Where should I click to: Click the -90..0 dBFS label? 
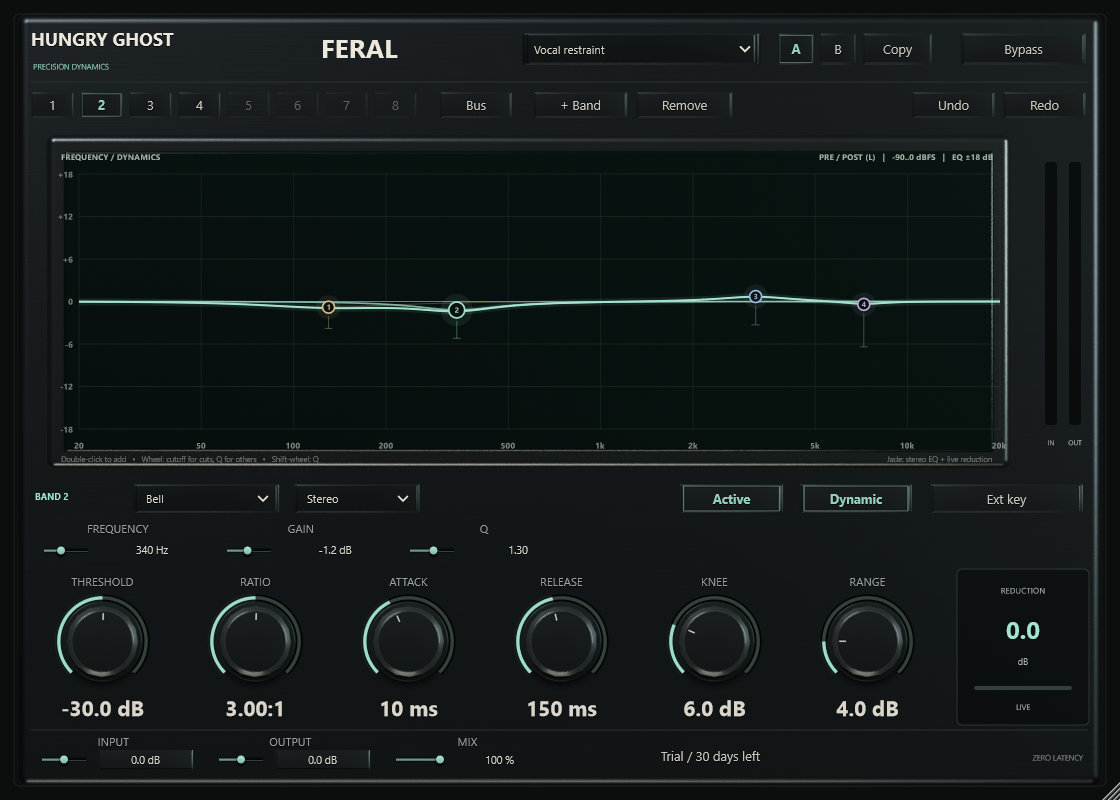(x=914, y=157)
